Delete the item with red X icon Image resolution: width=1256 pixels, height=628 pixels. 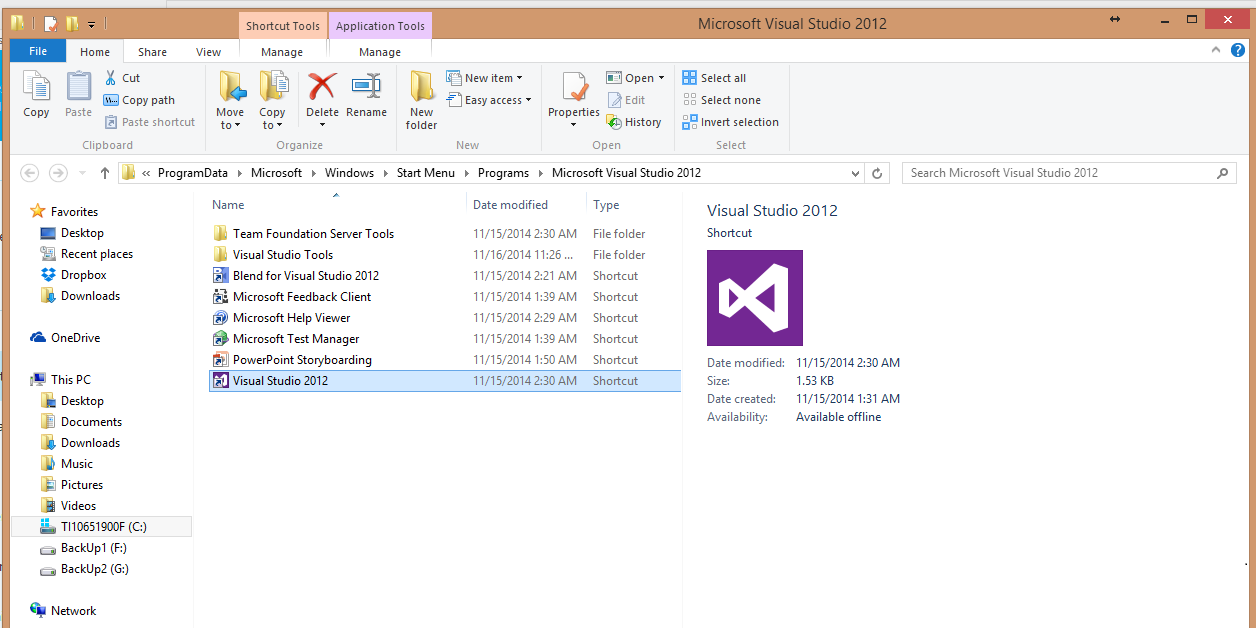tap(322, 87)
